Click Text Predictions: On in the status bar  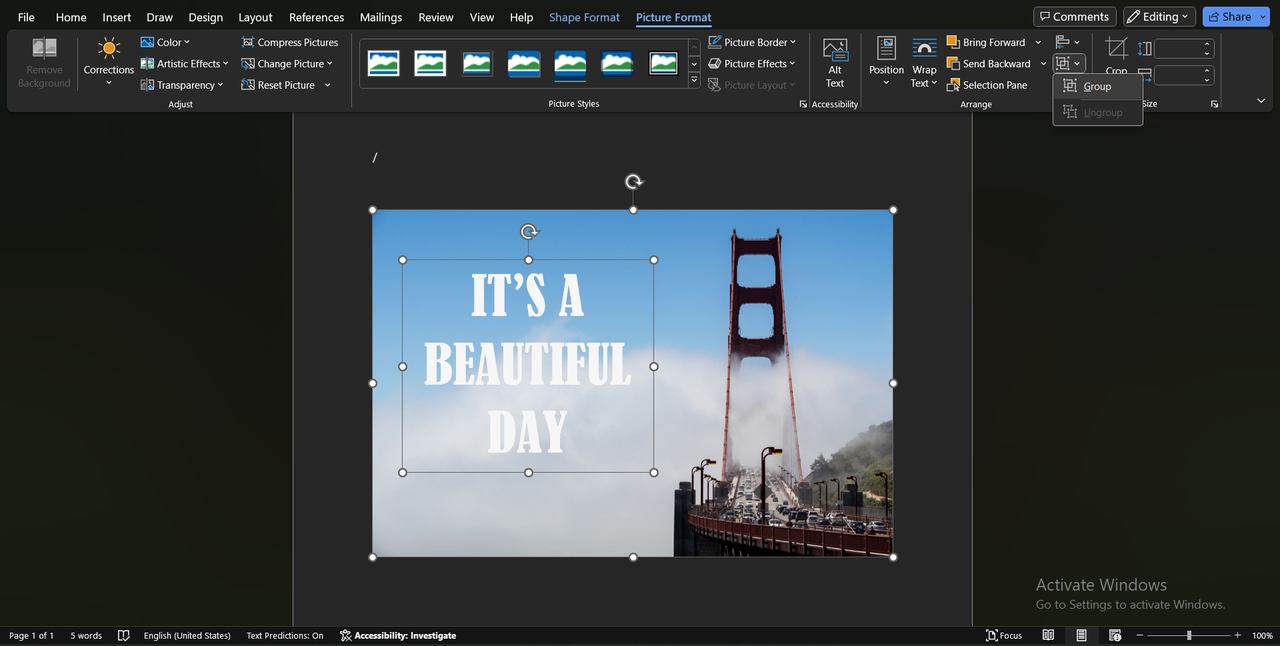coord(285,636)
